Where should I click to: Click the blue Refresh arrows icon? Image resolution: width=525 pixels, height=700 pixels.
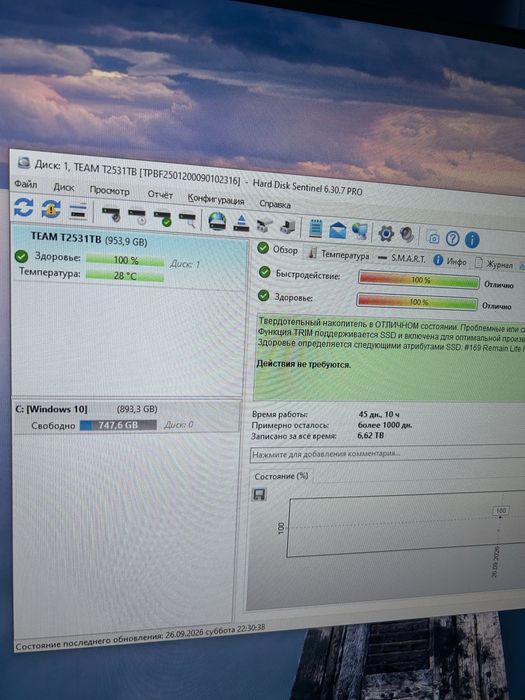pos(23,207)
